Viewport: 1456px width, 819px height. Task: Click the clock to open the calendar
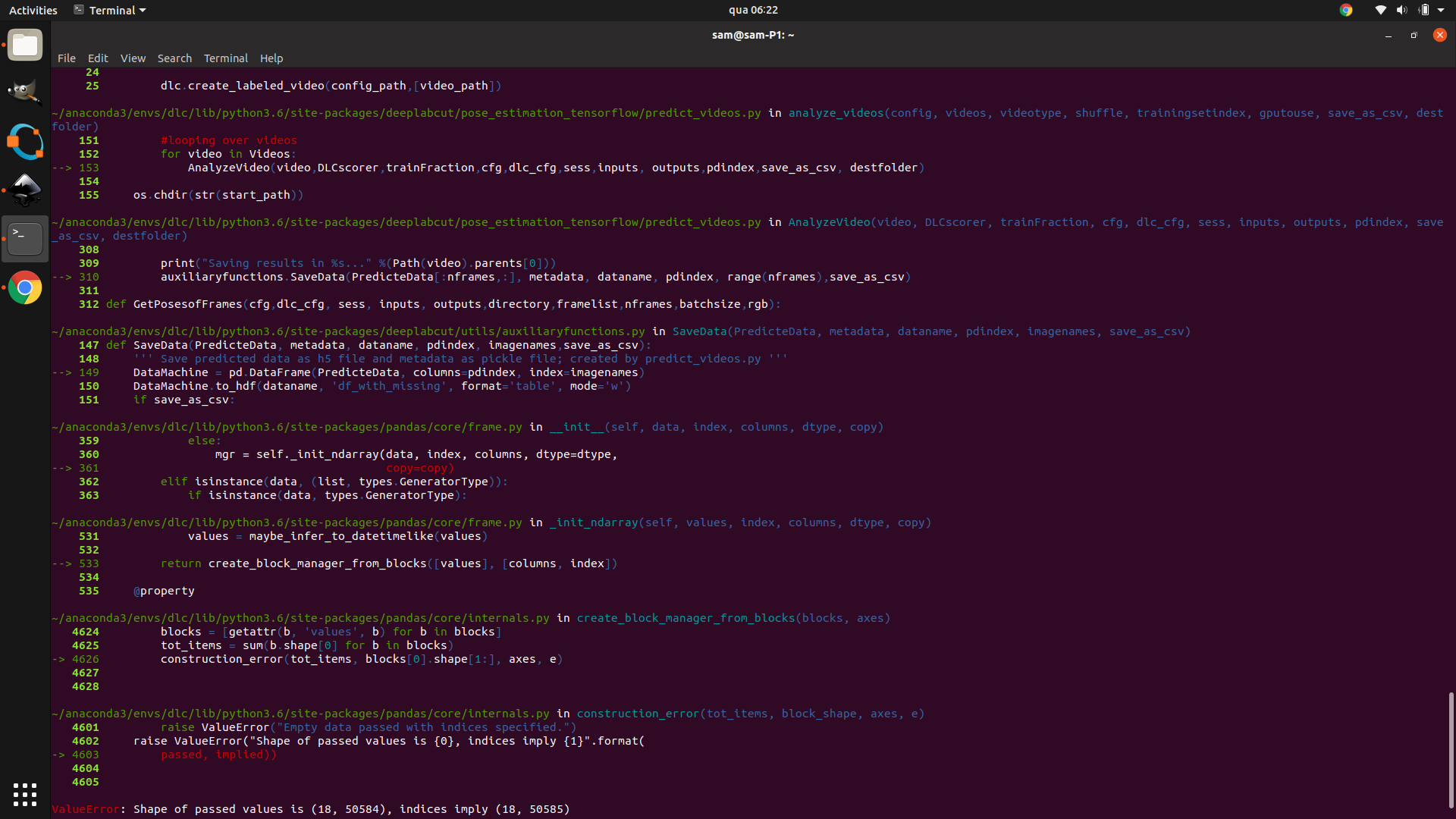[753, 10]
